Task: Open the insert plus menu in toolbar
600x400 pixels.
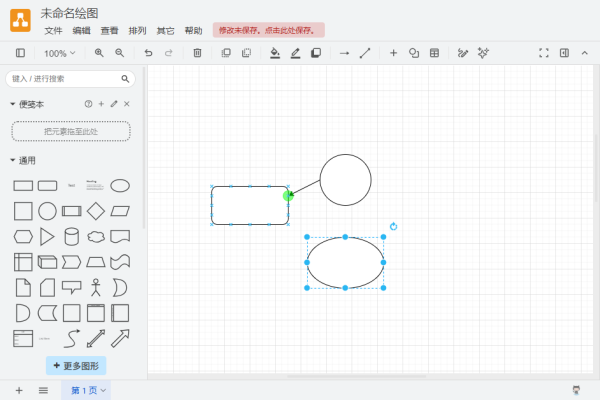Action: tap(393, 53)
